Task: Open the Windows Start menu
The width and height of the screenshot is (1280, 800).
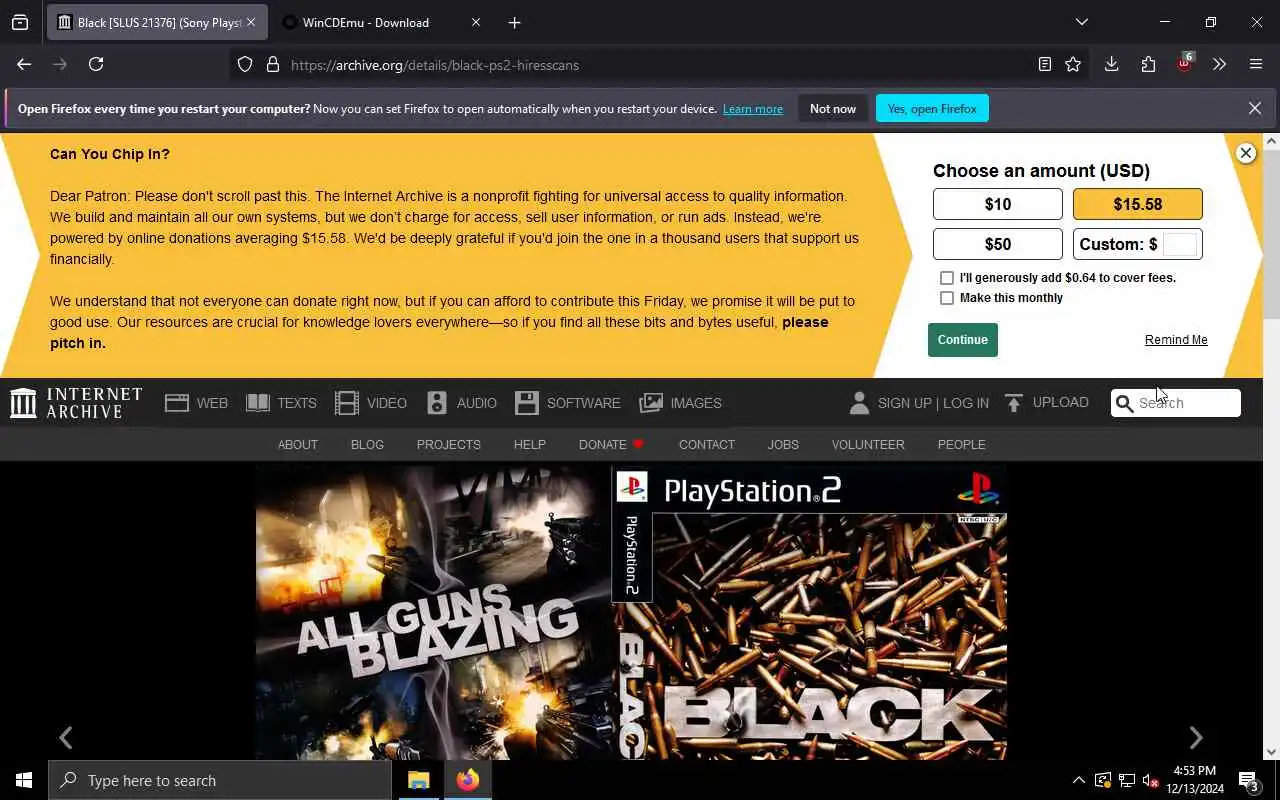Action: pos(24,780)
